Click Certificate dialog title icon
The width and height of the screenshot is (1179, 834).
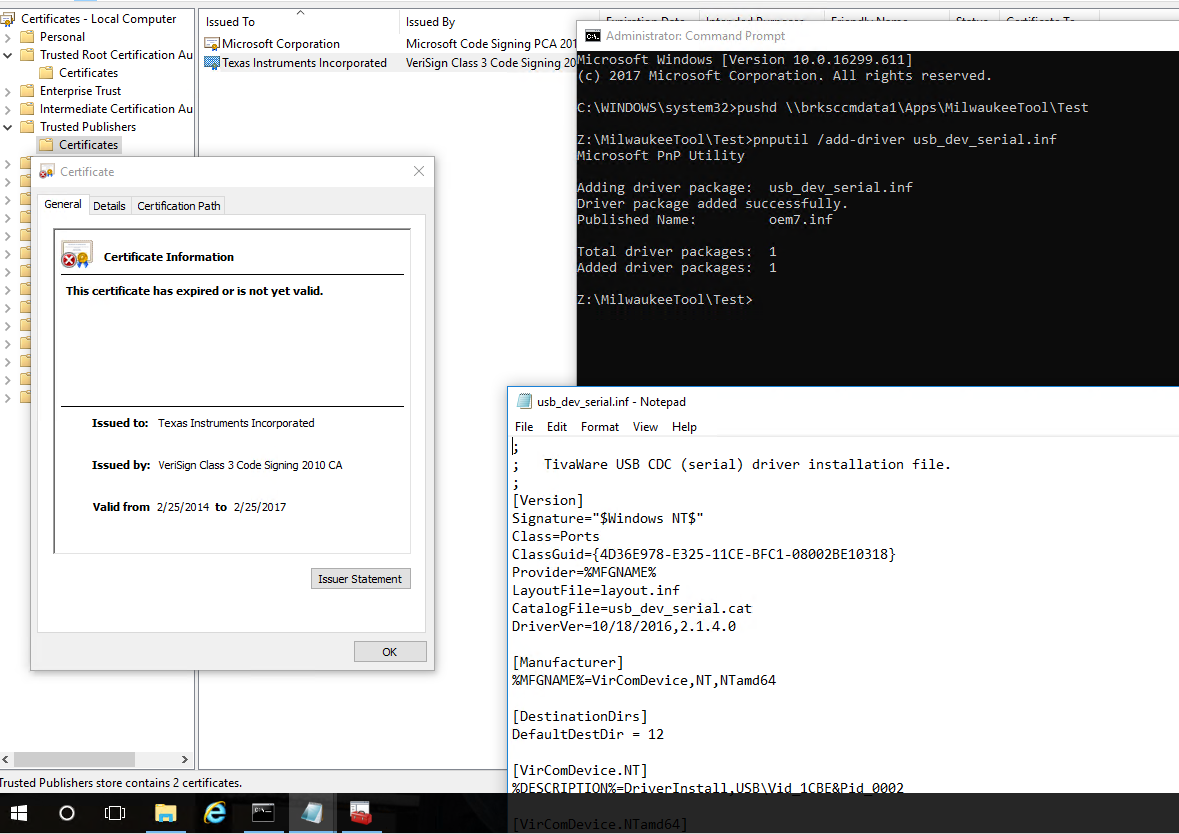(47, 171)
